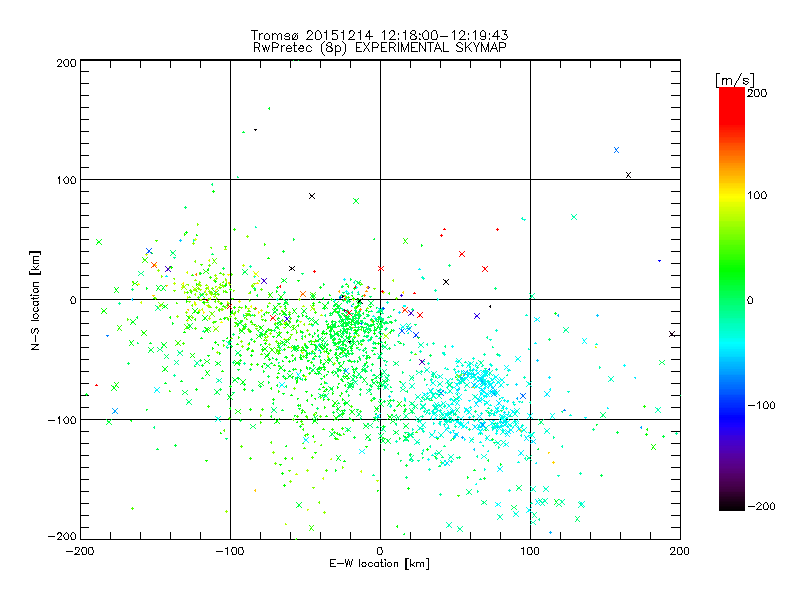800x600 pixels.
Task: Click the black X marker near E-W 45, N-S 15
Action: (446, 282)
